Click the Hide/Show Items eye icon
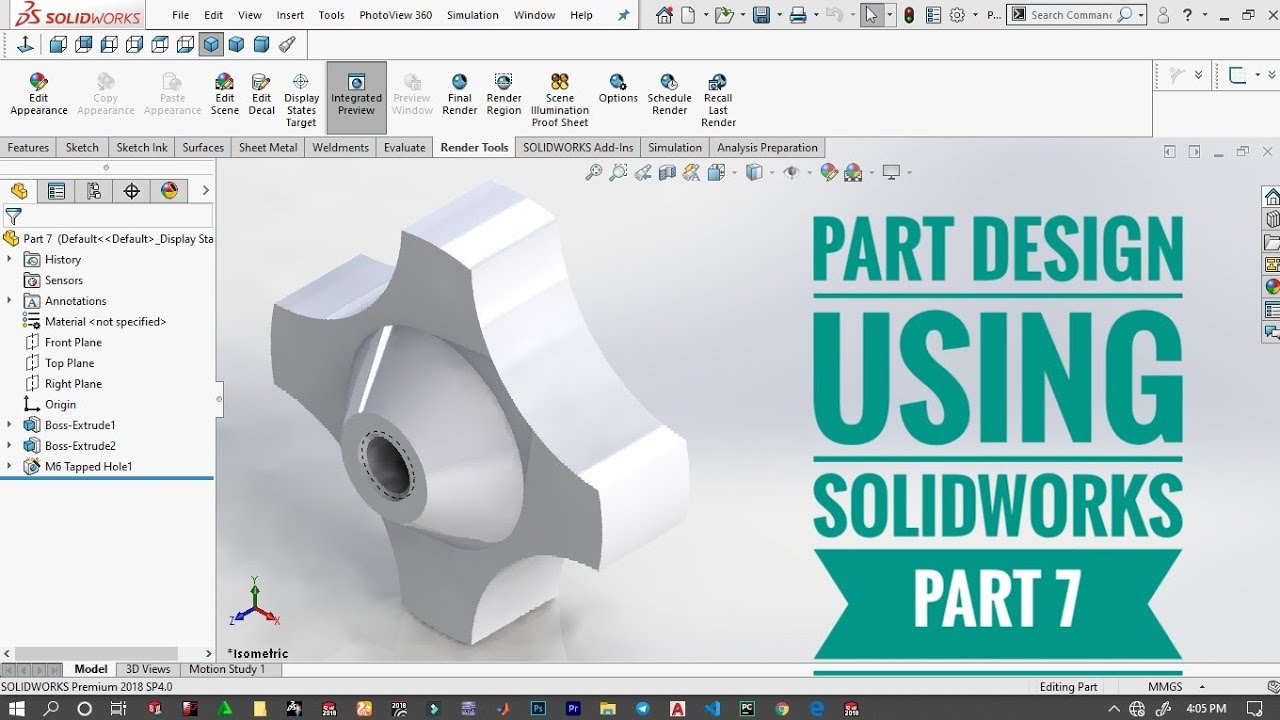This screenshot has width=1280, height=720. tap(791, 172)
